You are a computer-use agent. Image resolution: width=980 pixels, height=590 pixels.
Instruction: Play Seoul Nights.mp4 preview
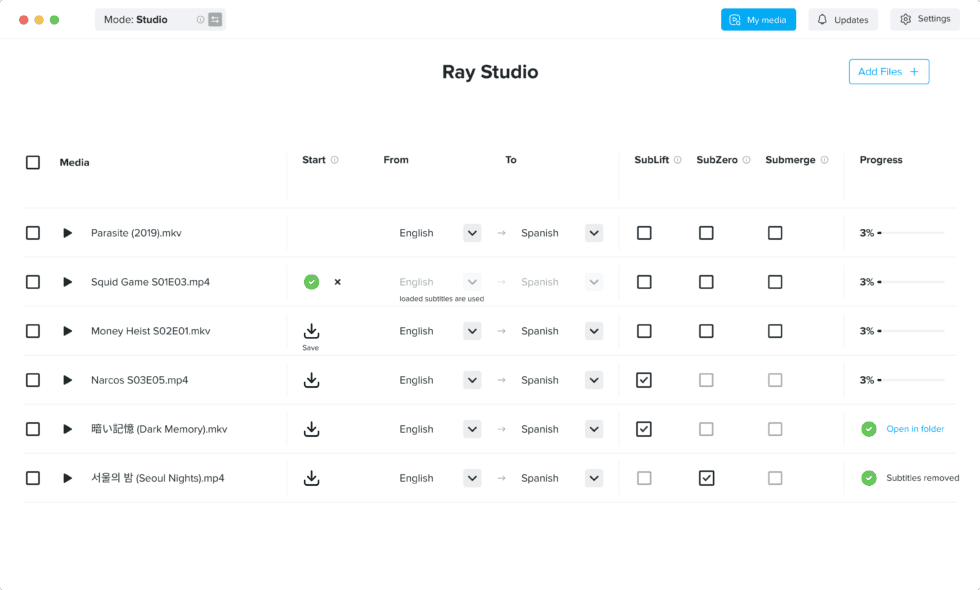coord(68,478)
